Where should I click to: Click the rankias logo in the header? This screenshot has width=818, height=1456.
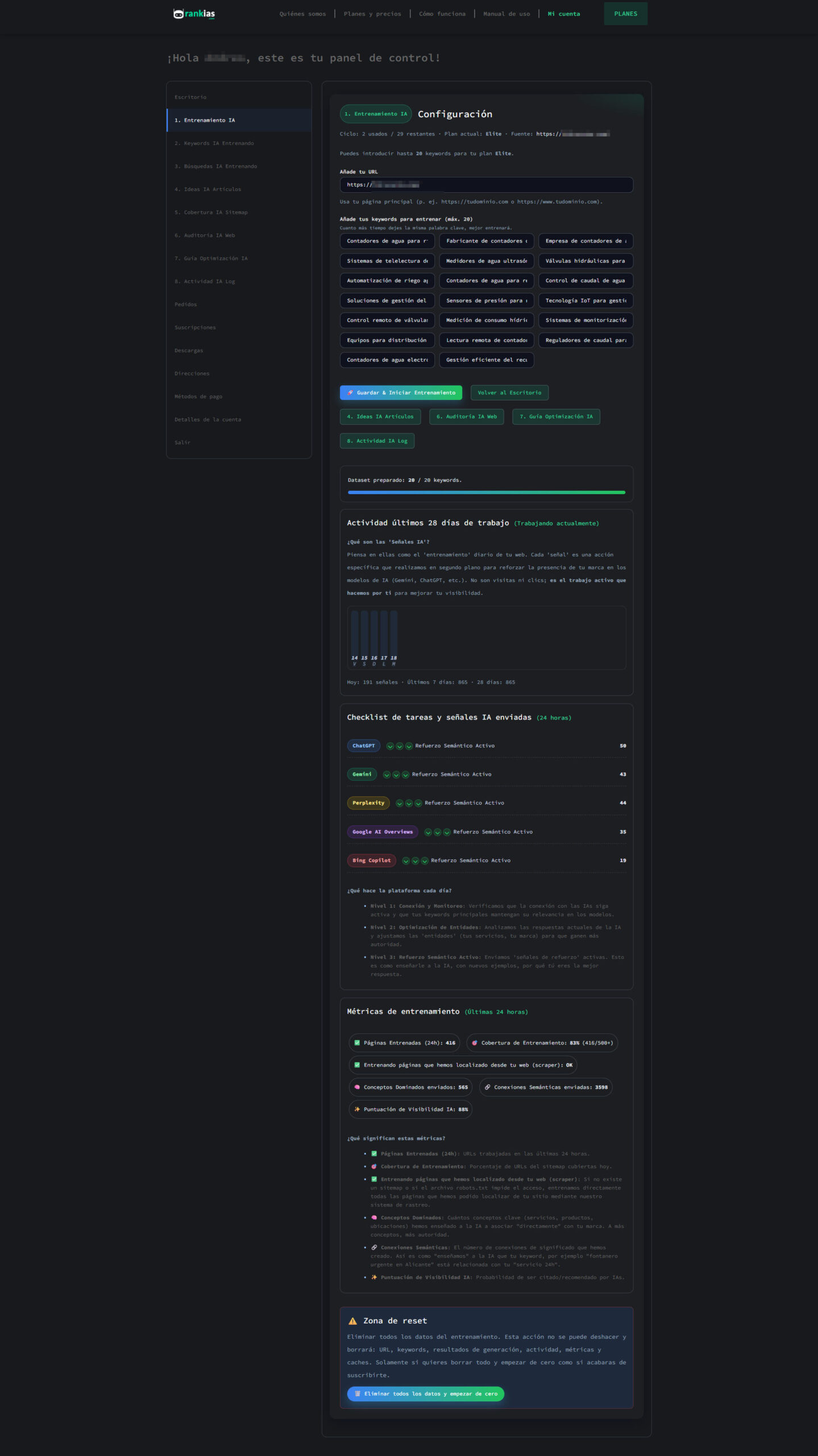point(194,14)
